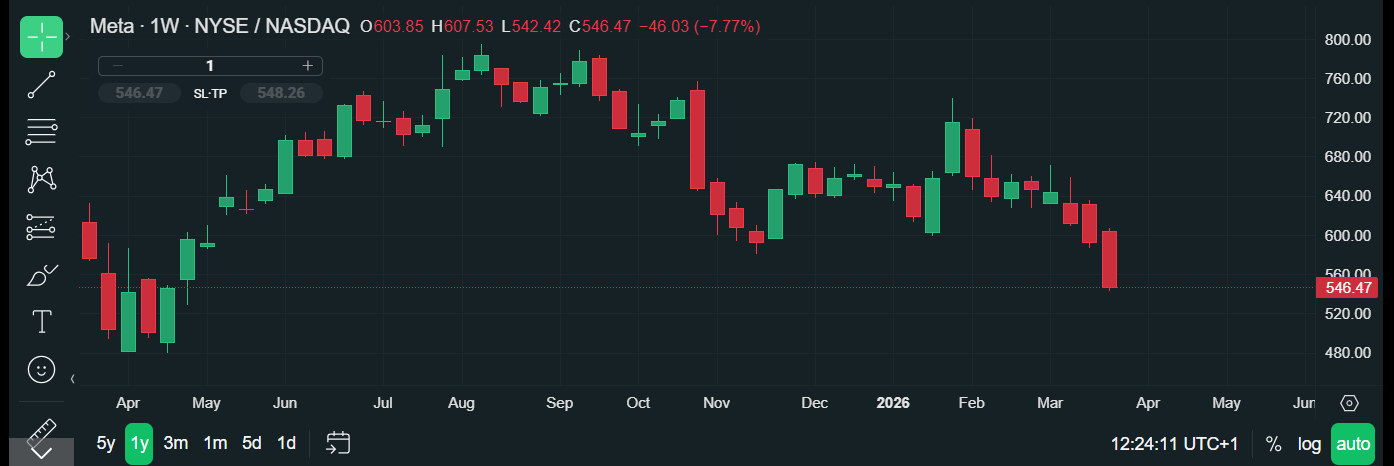Select the brush drawing tool
1394x466 pixels.
tap(41, 274)
